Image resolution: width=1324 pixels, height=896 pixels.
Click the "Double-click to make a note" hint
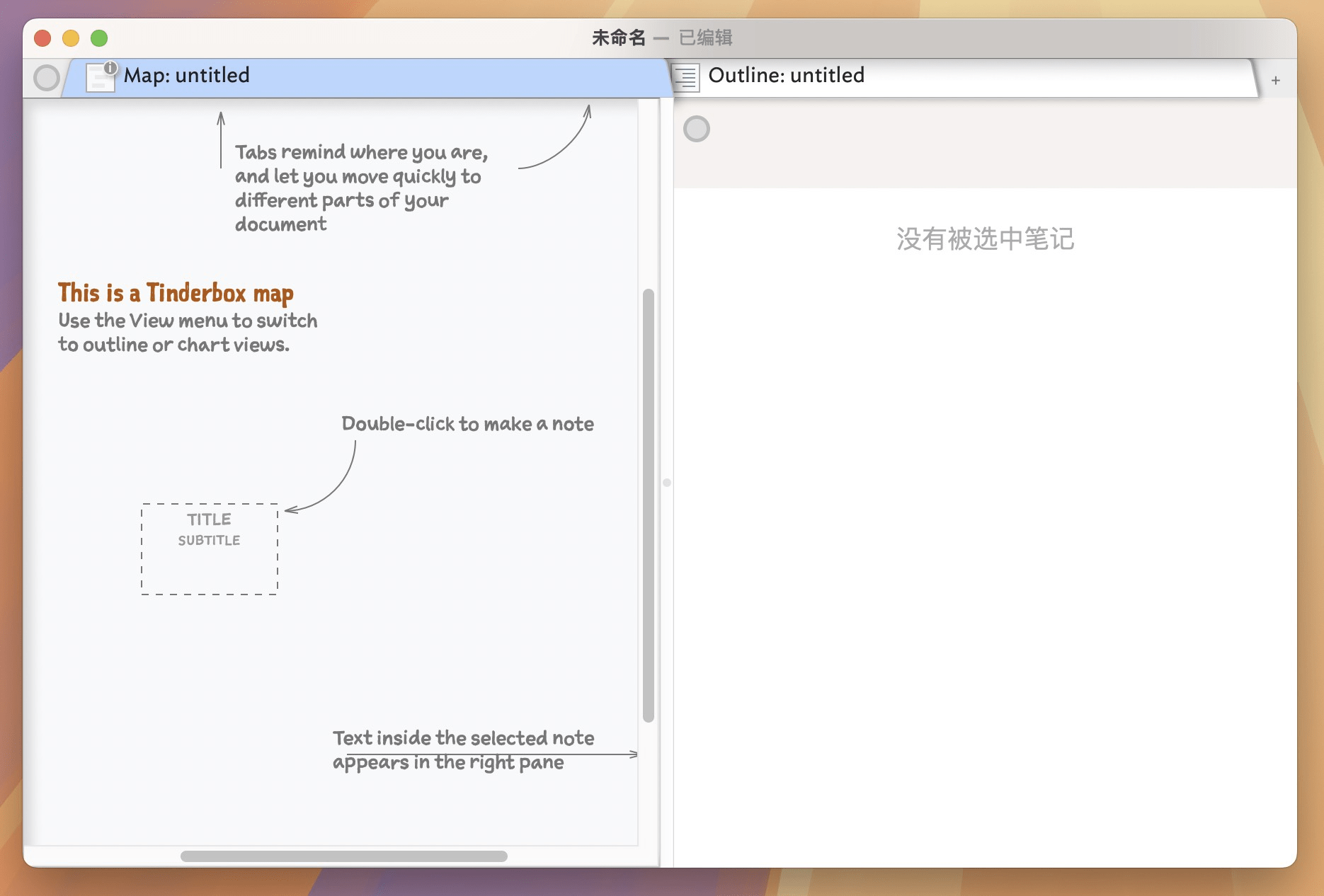point(467,424)
